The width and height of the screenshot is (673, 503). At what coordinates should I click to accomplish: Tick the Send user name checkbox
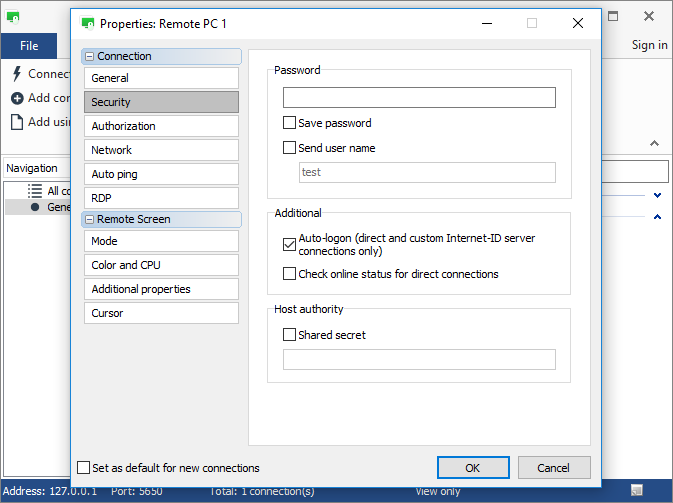coord(290,148)
